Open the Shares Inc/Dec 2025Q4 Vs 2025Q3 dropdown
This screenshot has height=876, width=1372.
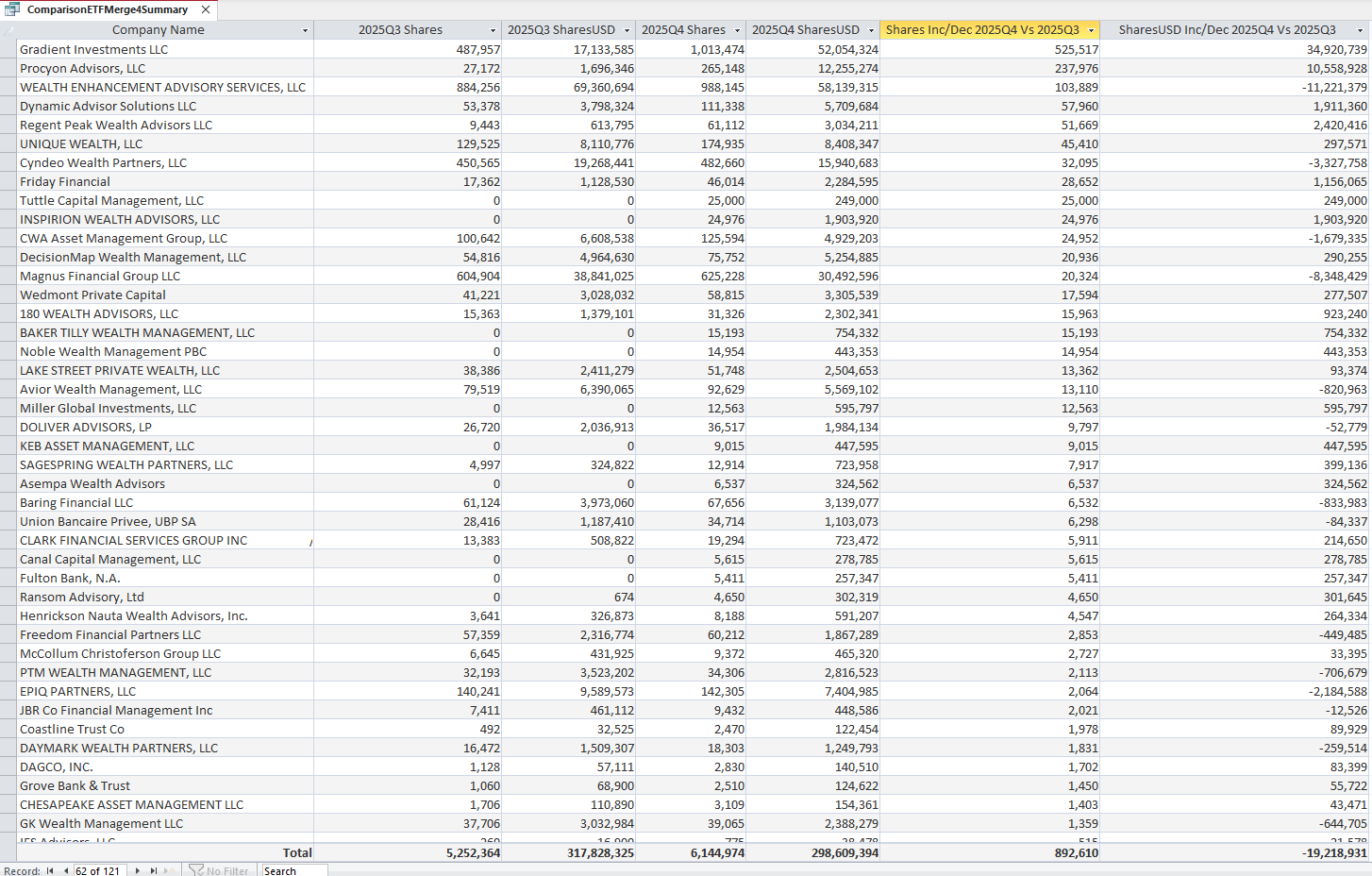pos(1093,30)
